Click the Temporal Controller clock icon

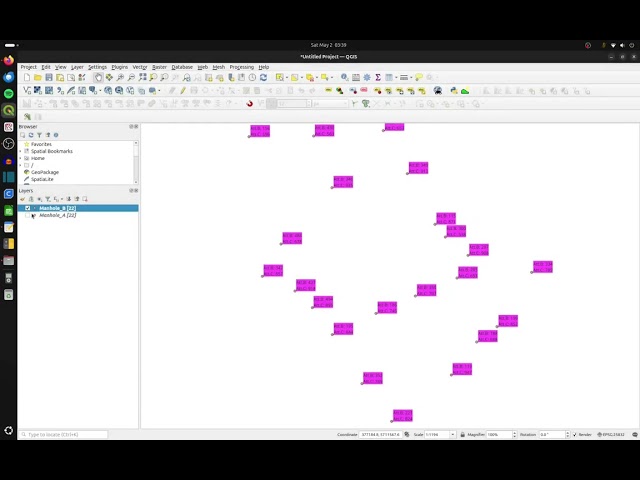click(x=252, y=77)
